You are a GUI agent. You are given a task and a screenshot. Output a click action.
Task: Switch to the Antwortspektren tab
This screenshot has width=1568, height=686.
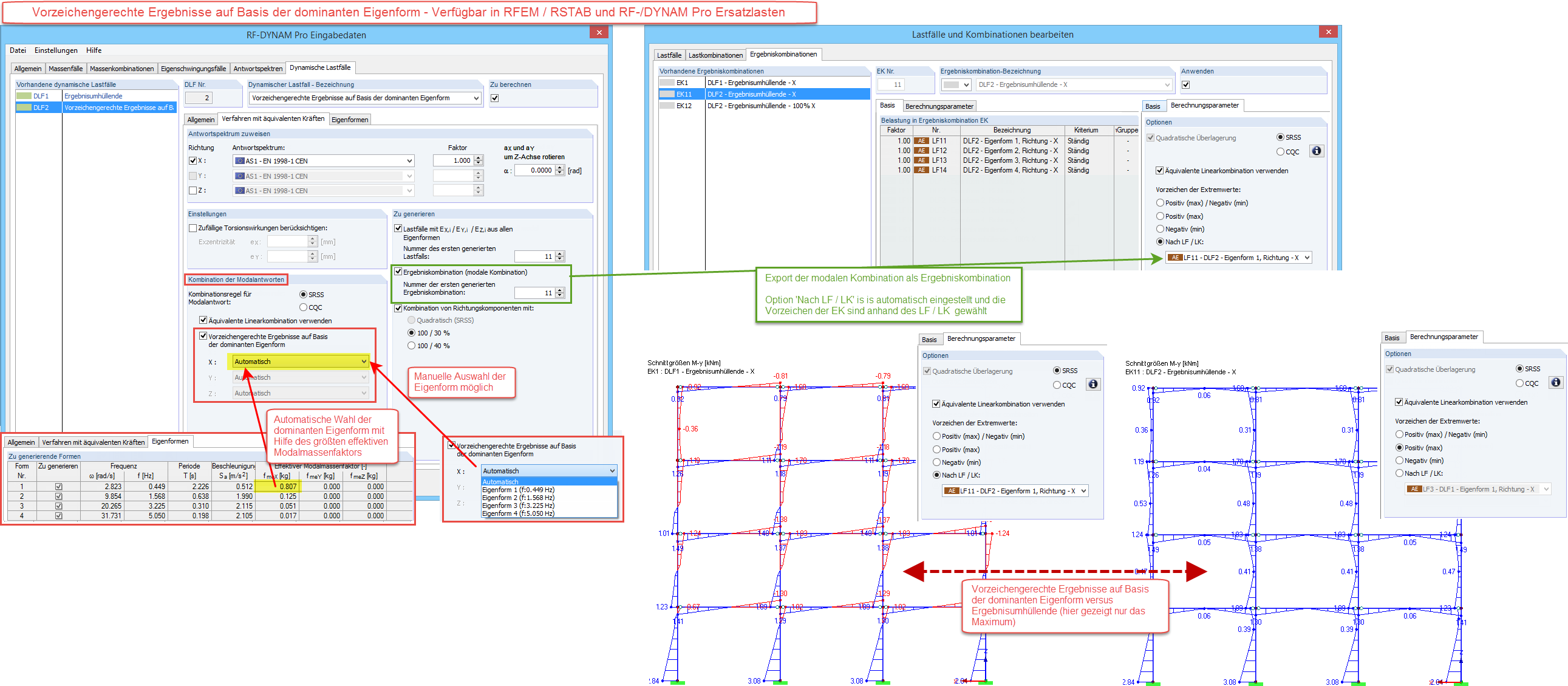point(258,69)
